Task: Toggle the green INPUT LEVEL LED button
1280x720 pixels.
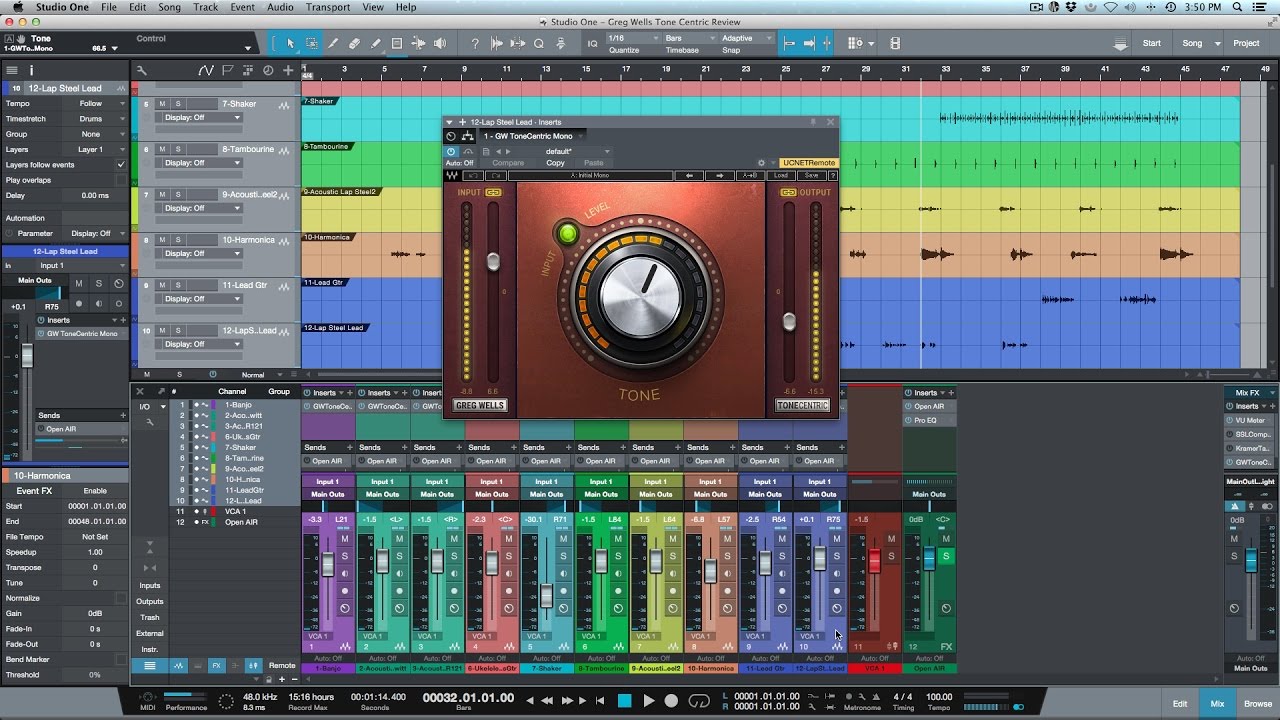Action: 568,234
